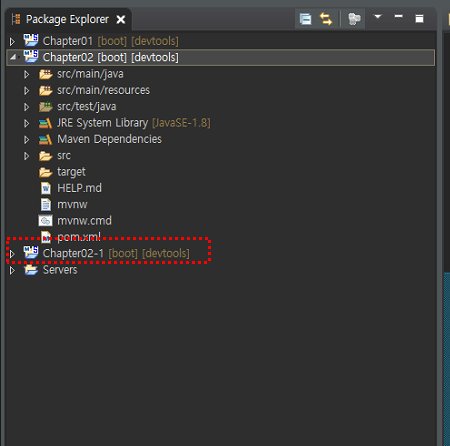This screenshot has width=450, height=446.
Task: Expand src/main/resources folder
Action: tap(26, 91)
